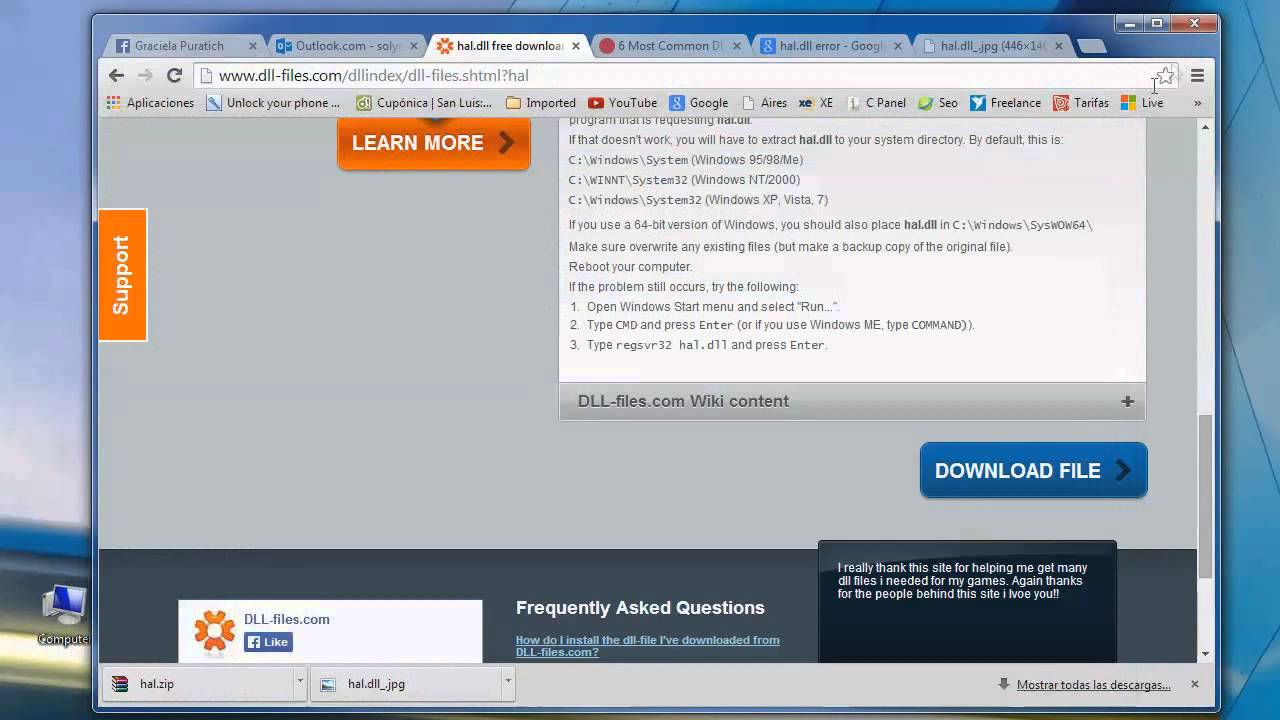The image size is (1280, 720).
Task: Open Seo bookmark
Action: point(938,103)
